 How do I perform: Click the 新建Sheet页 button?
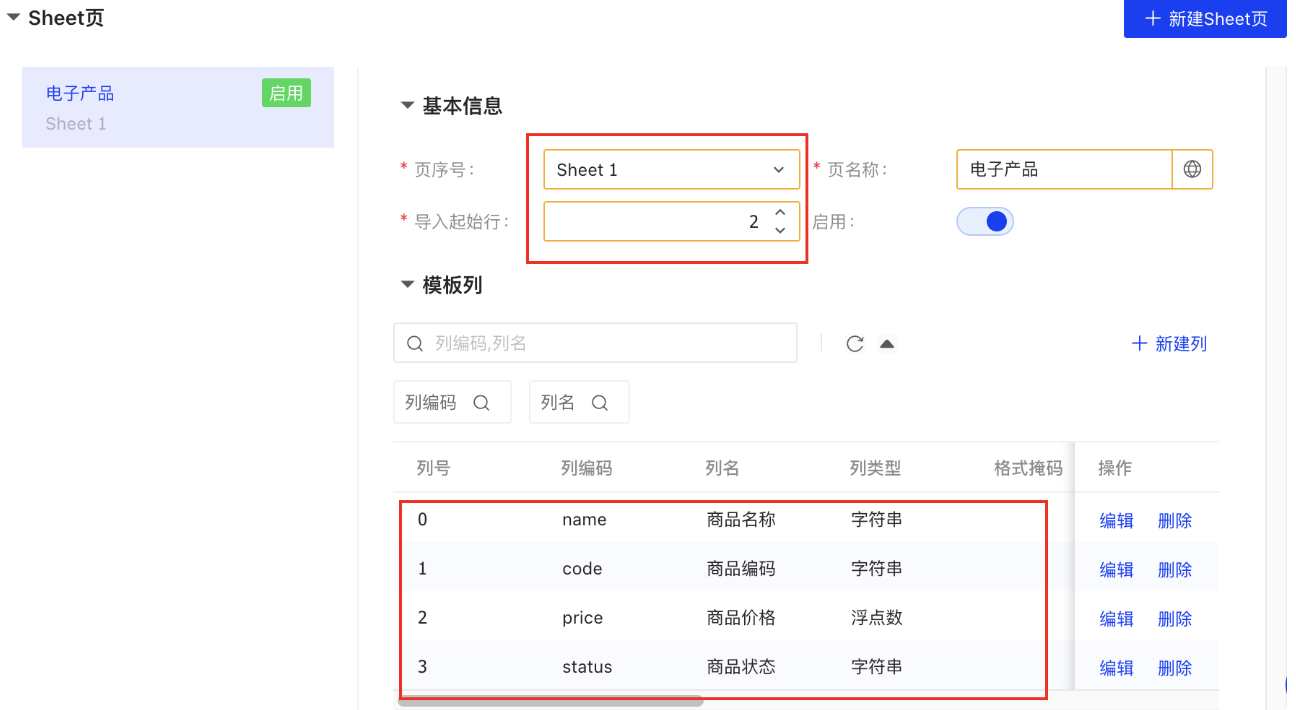point(1204,19)
